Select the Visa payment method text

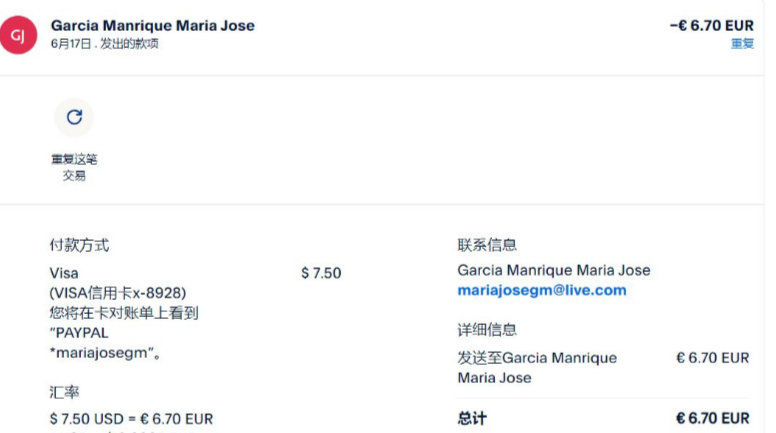[x=64, y=273]
